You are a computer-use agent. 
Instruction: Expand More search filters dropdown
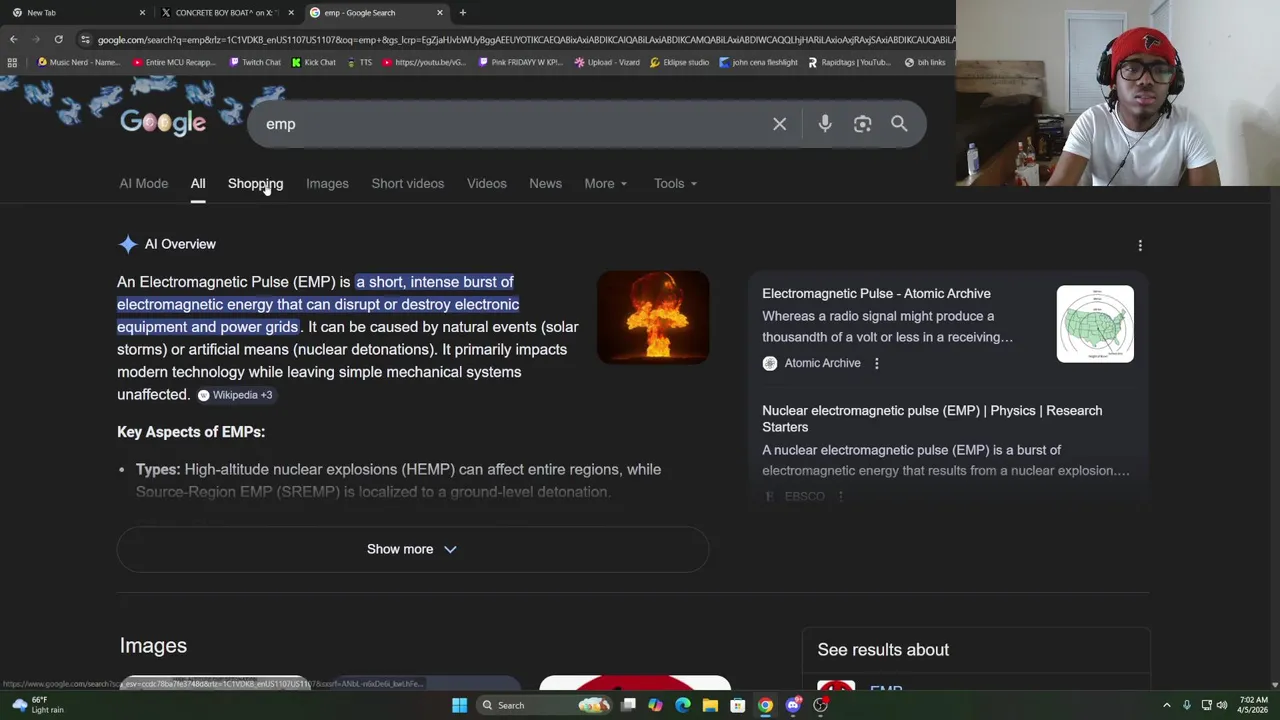tap(605, 183)
